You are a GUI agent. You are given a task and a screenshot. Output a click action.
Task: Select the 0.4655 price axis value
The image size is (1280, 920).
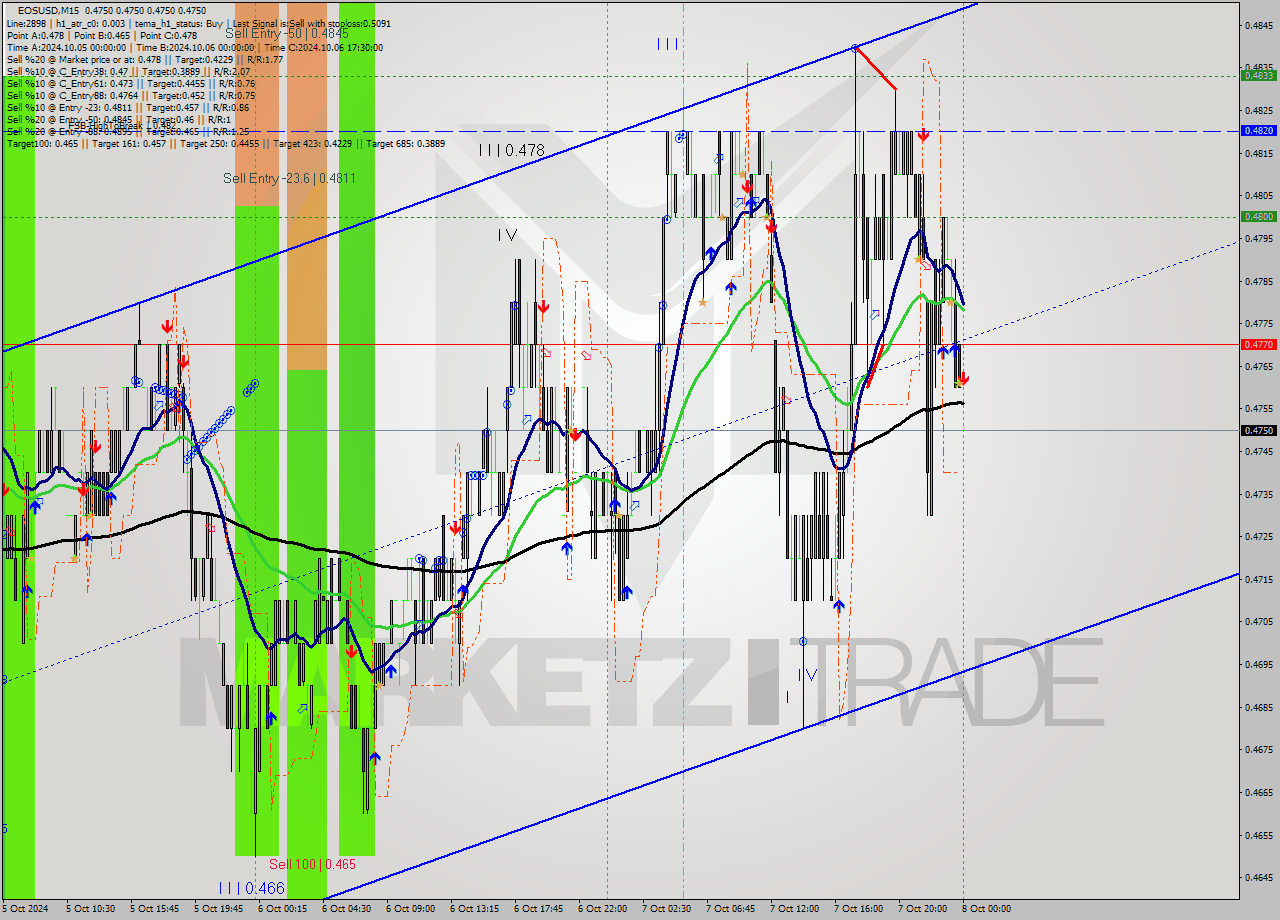[1258, 834]
